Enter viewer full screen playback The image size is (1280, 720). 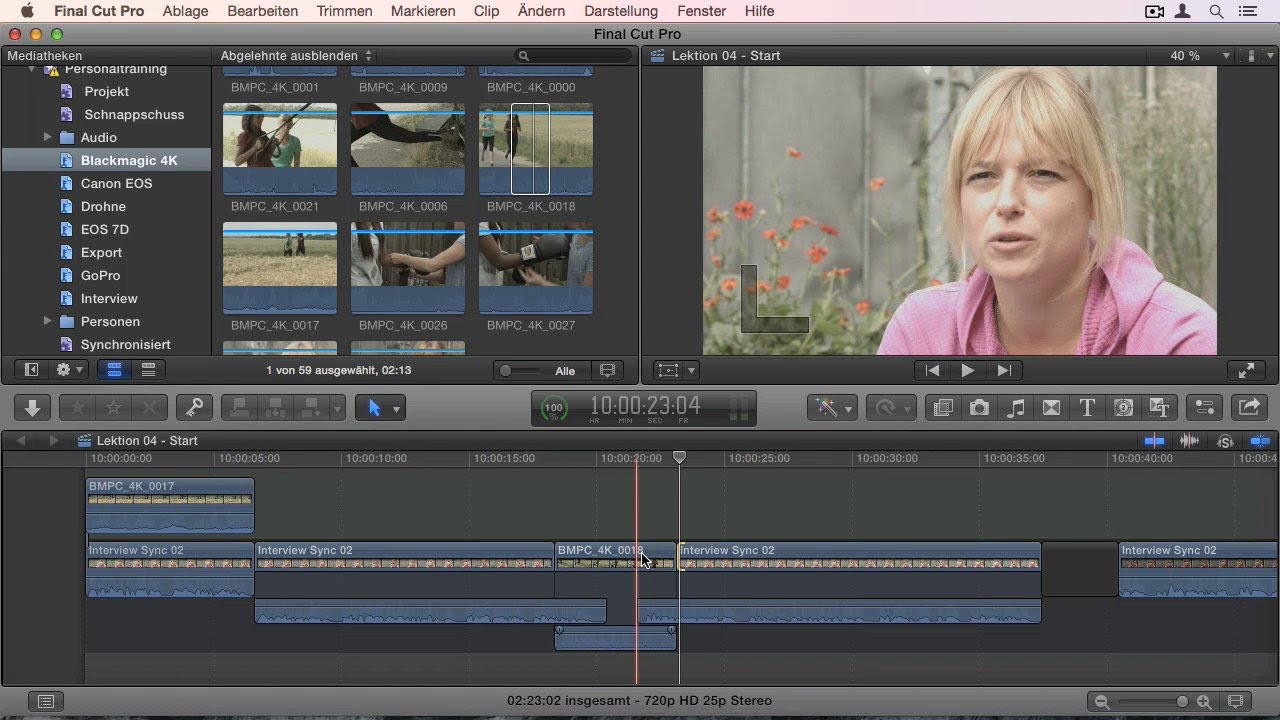[1246, 370]
